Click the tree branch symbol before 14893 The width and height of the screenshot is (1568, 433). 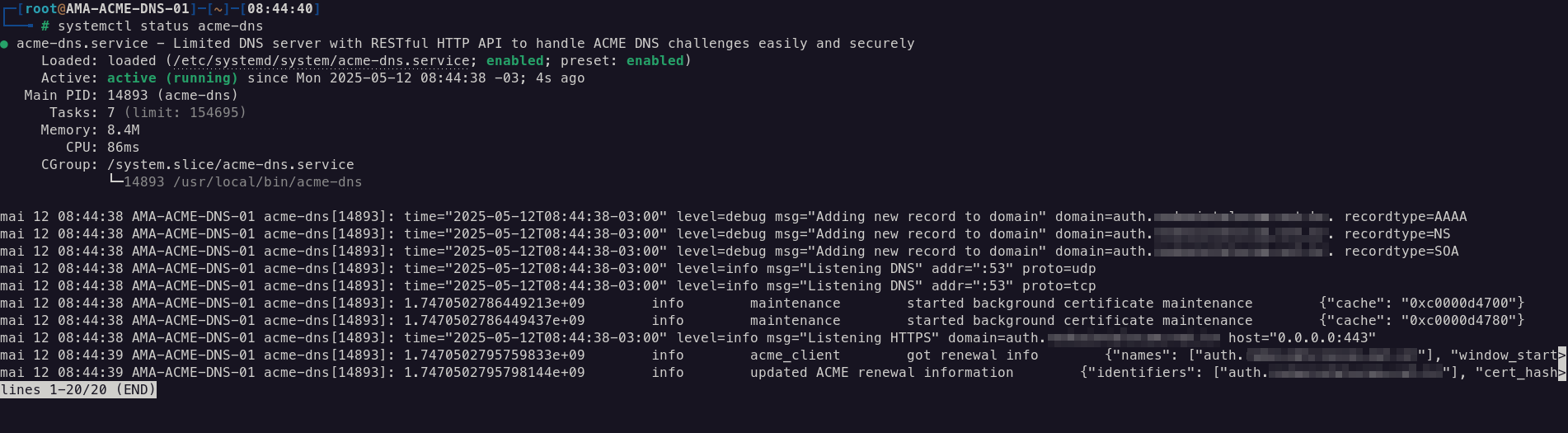point(115,181)
